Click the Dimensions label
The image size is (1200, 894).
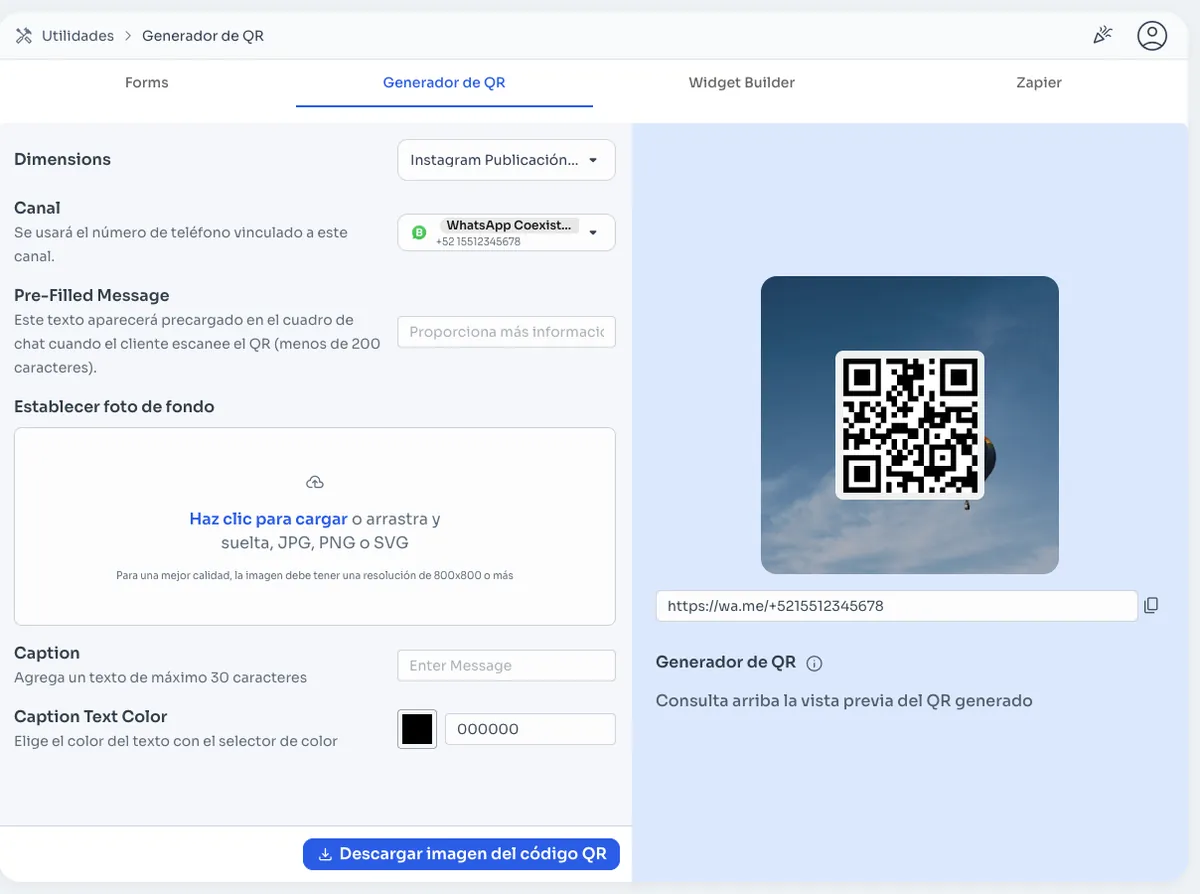point(62,159)
